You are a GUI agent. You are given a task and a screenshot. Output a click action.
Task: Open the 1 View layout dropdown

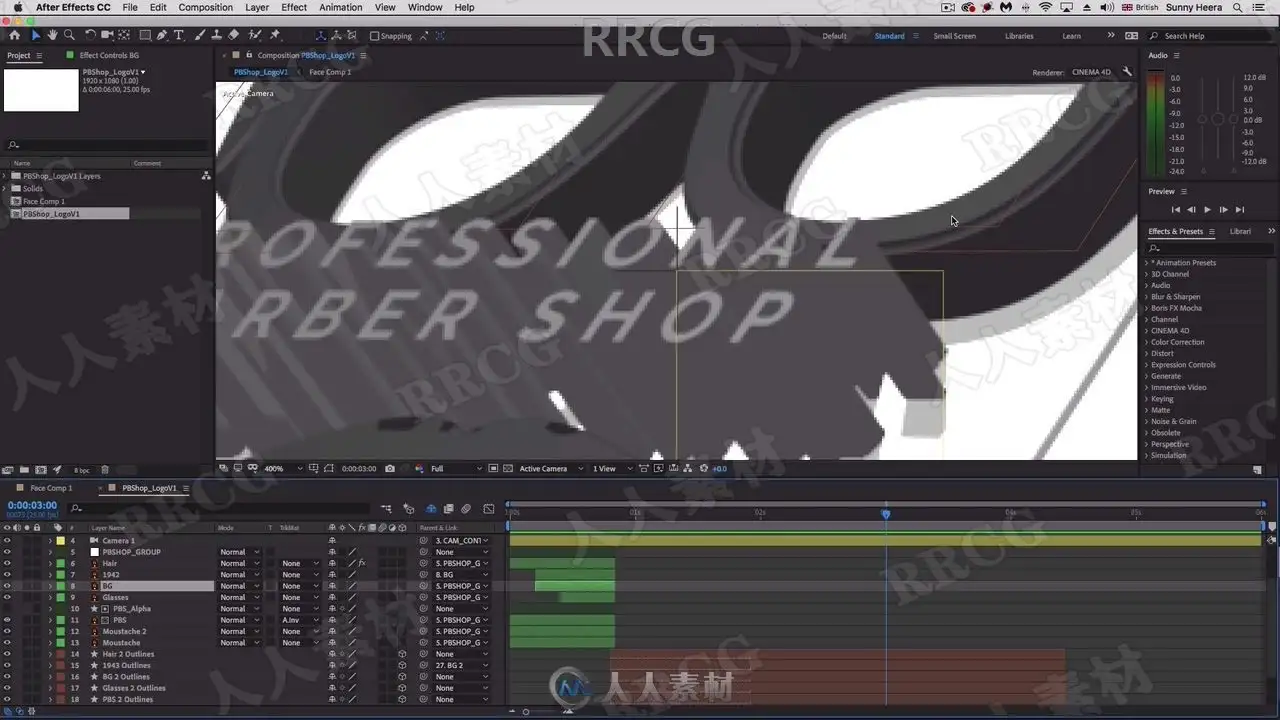(611, 468)
